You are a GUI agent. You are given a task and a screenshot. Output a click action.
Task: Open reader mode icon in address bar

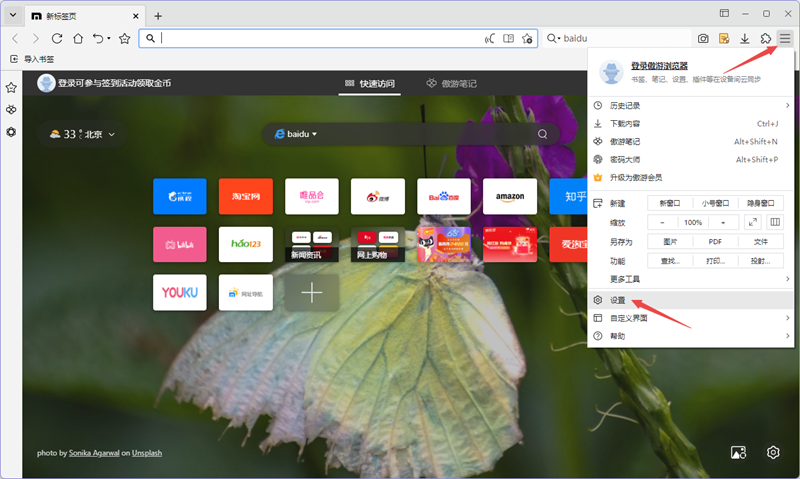coord(508,38)
